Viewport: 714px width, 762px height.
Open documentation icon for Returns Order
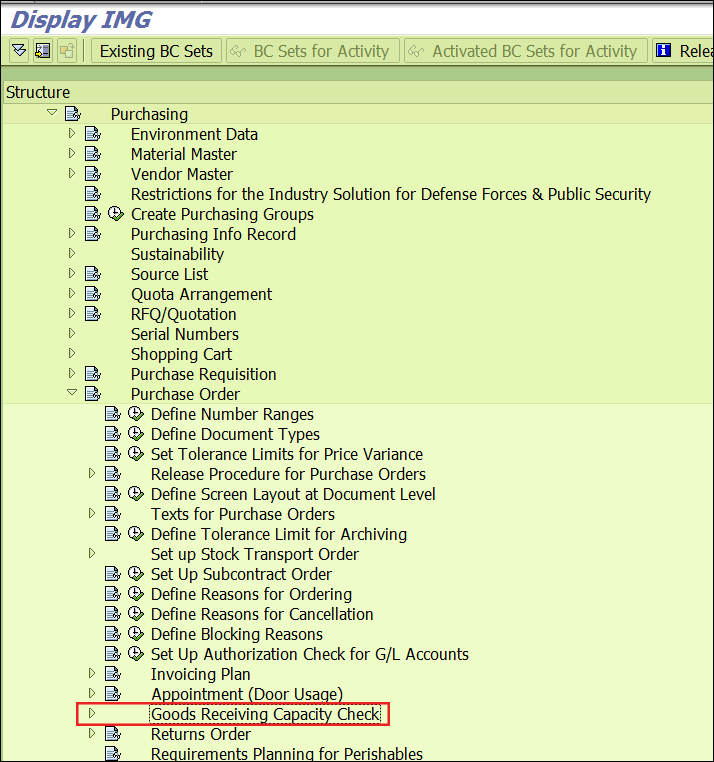tap(113, 733)
